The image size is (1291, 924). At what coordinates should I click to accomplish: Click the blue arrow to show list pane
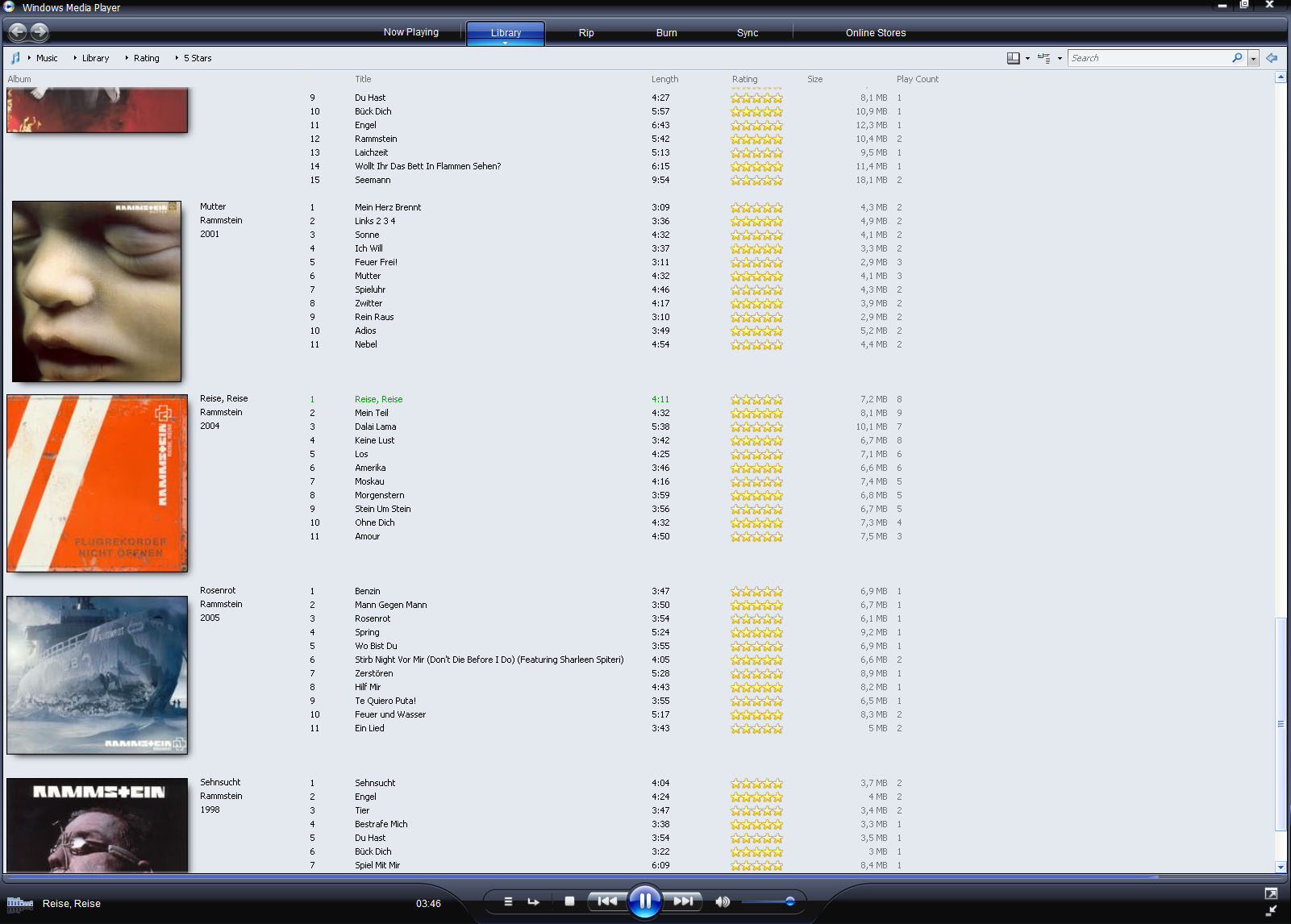tap(1272, 58)
